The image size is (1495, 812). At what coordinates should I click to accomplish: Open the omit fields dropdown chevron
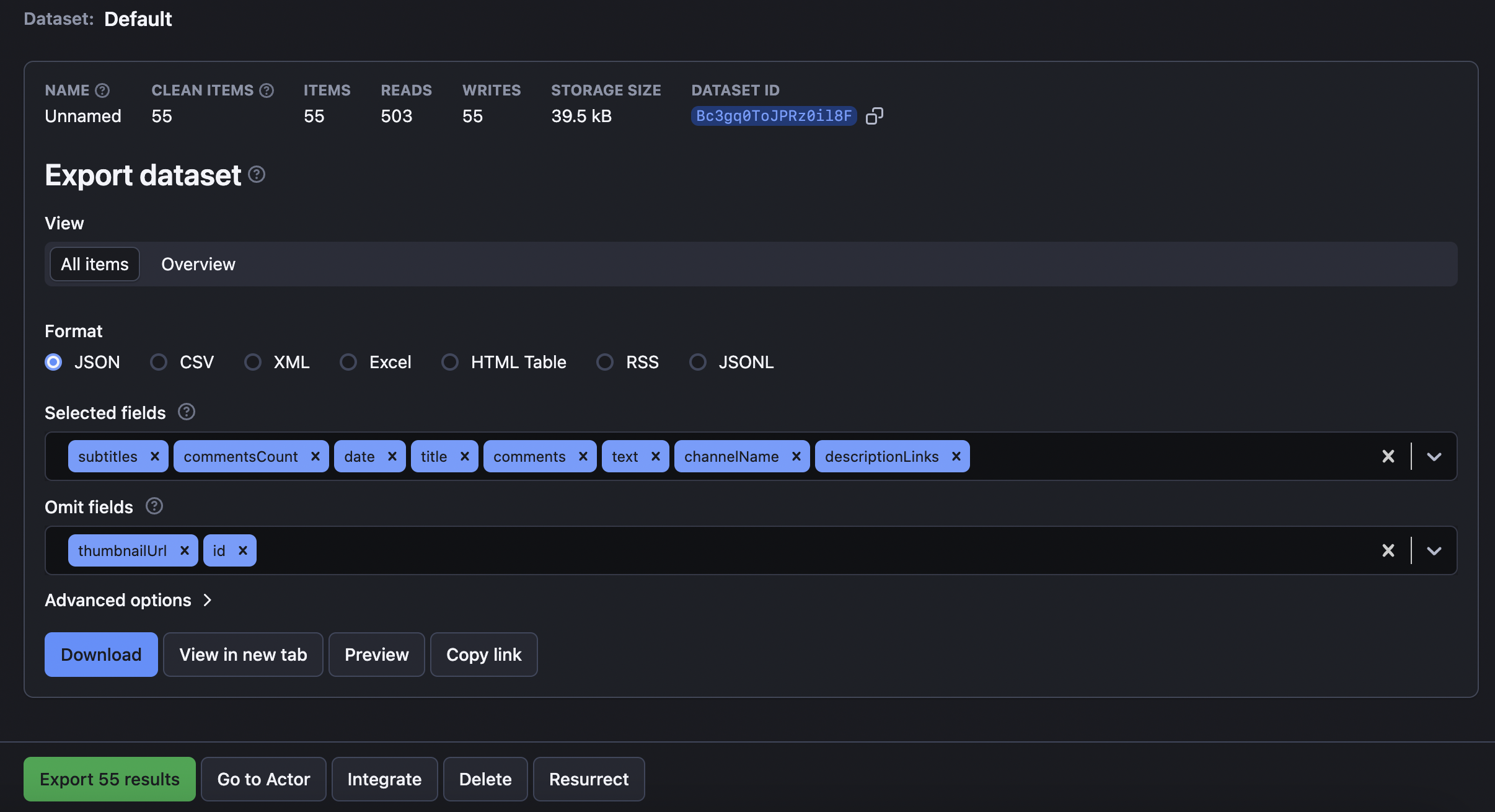(x=1435, y=550)
